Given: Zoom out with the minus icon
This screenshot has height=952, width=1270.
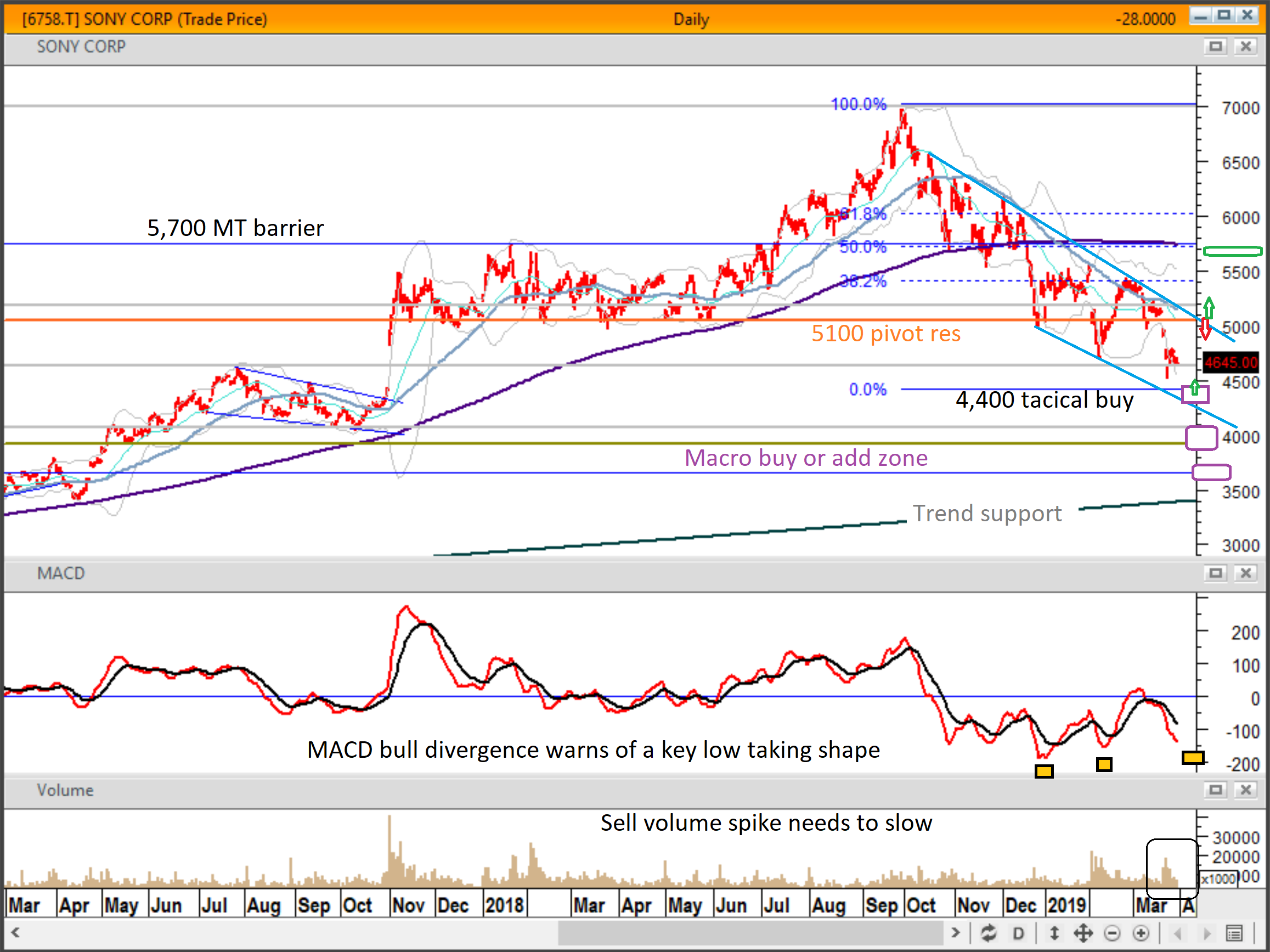Looking at the screenshot, I should 1112,933.
